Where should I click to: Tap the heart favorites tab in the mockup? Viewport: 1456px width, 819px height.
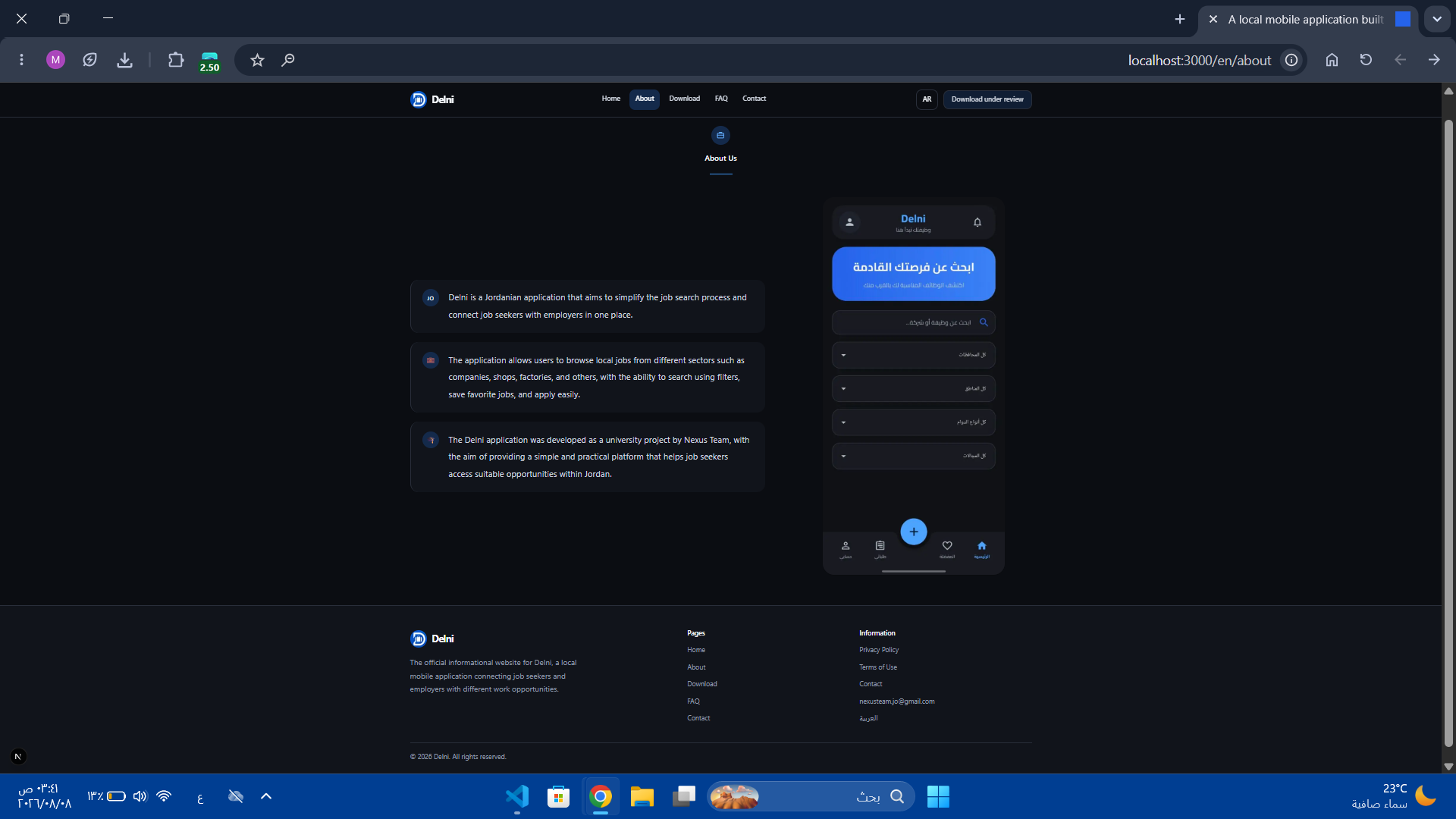click(x=947, y=550)
